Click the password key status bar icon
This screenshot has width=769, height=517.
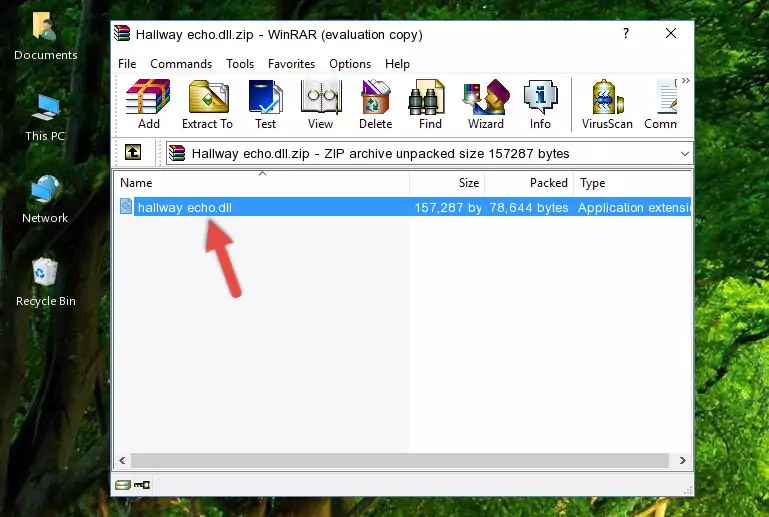point(142,485)
